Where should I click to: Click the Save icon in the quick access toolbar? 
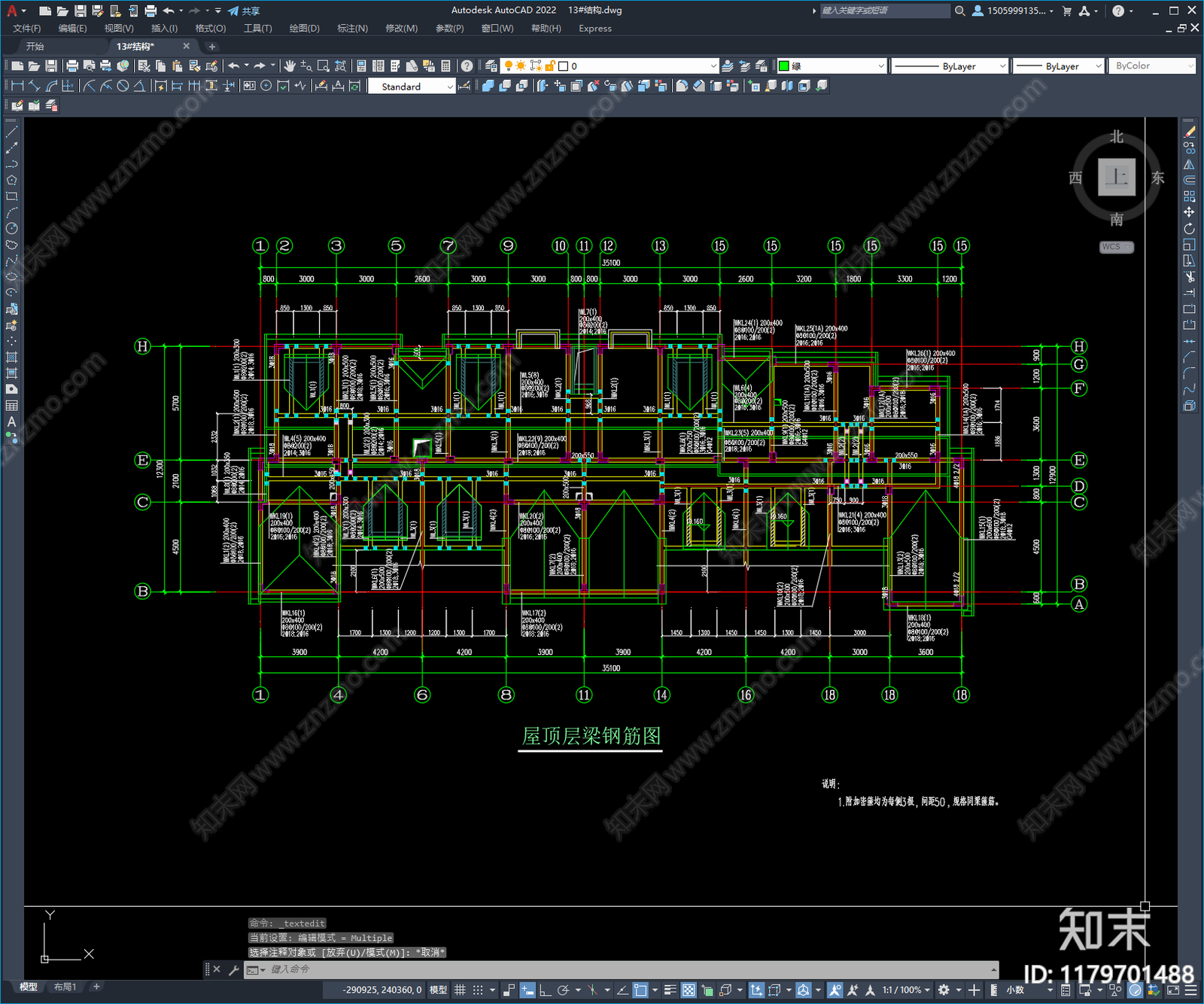click(80, 11)
